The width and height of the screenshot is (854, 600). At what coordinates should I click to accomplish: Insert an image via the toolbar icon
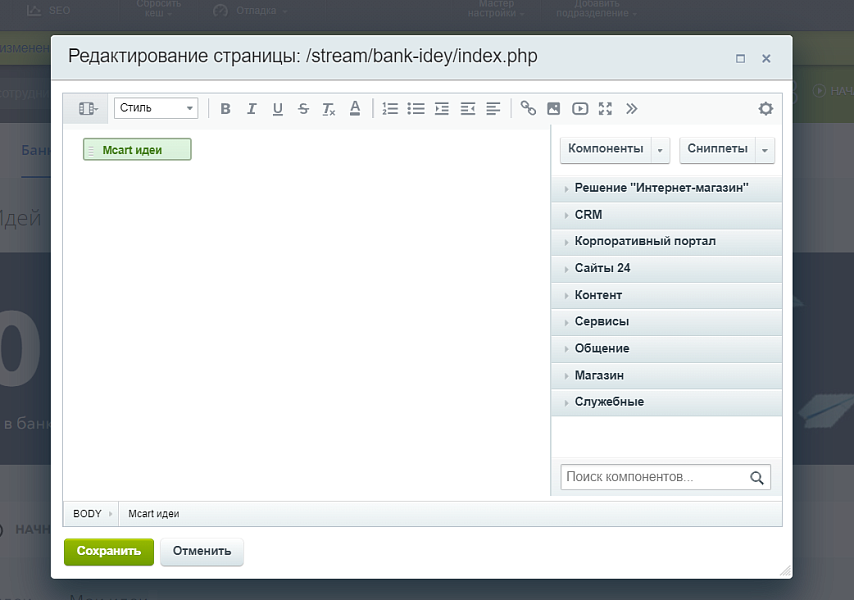click(555, 108)
